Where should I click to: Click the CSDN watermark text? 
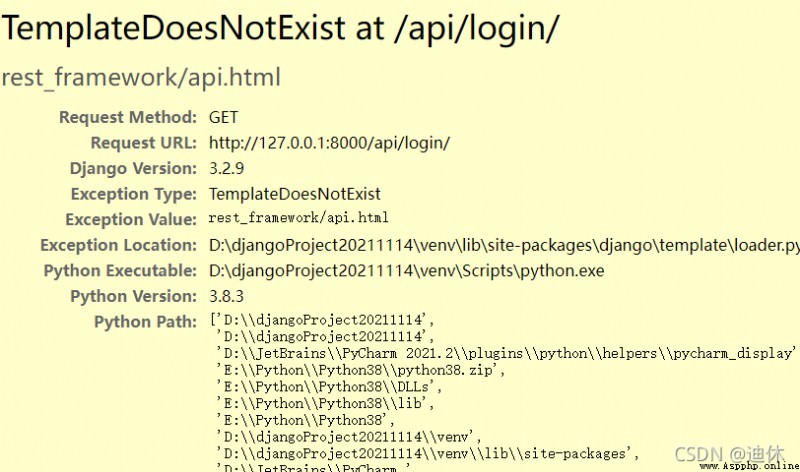click(x=730, y=453)
